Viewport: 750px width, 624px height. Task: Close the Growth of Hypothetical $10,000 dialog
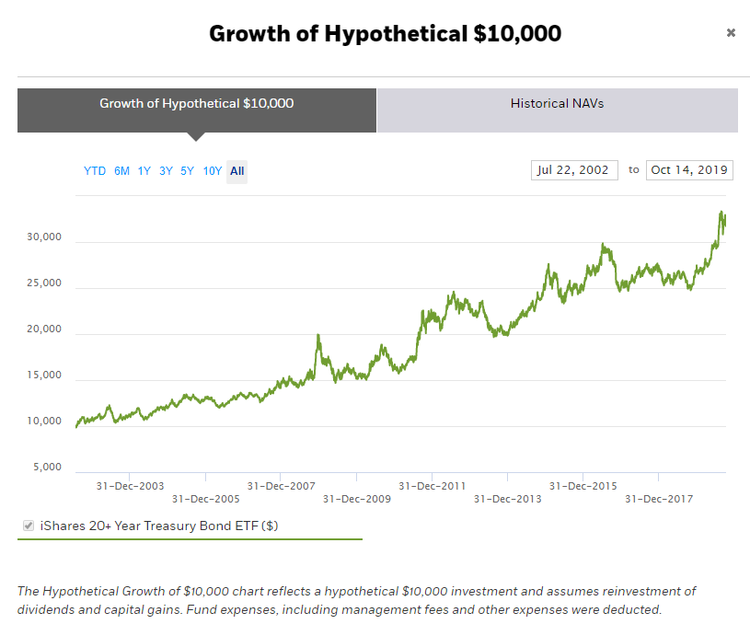[x=730, y=33]
